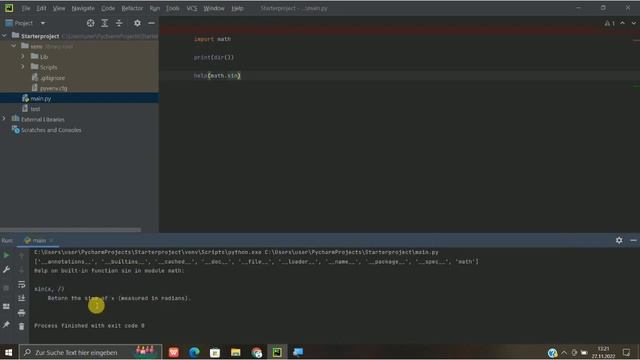Screen dimensions: 640x360
Task: Collapse the Starterproject root folder
Action: tap(4, 36)
